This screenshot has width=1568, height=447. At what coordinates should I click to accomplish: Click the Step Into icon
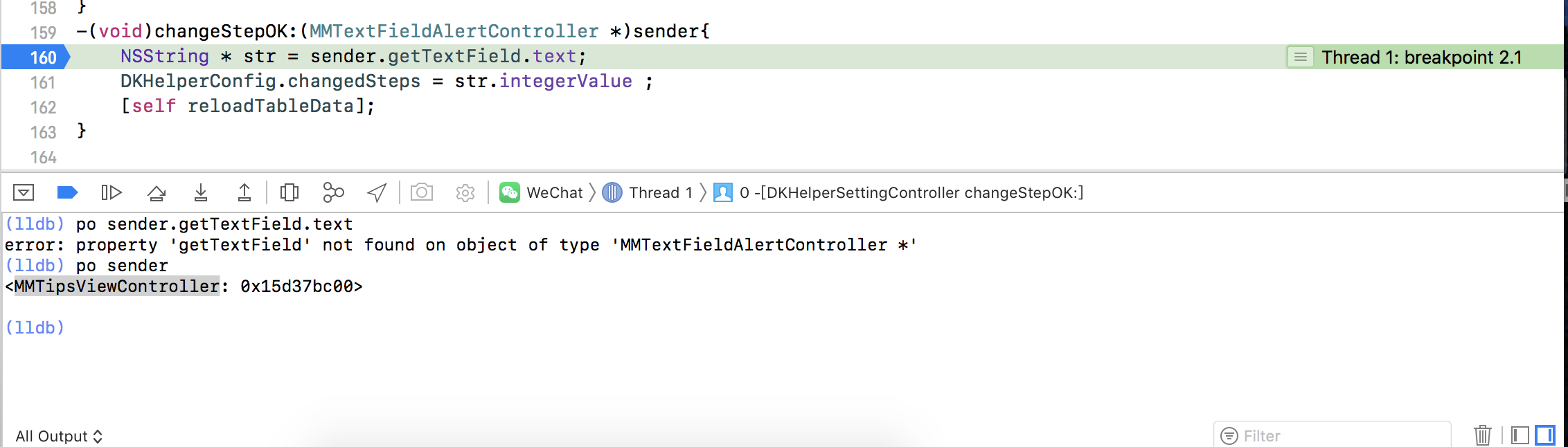[x=200, y=192]
